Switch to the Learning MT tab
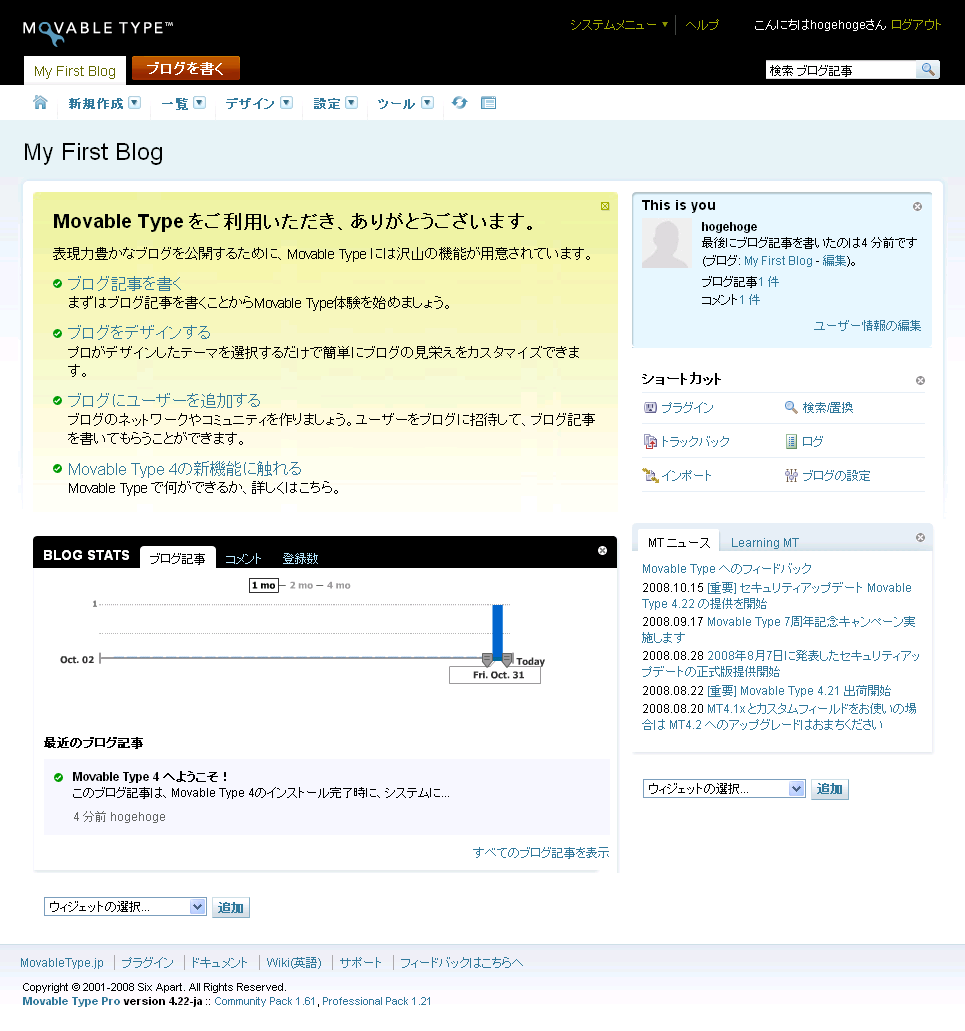This screenshot has width=965, height=1031. (765, 542)
